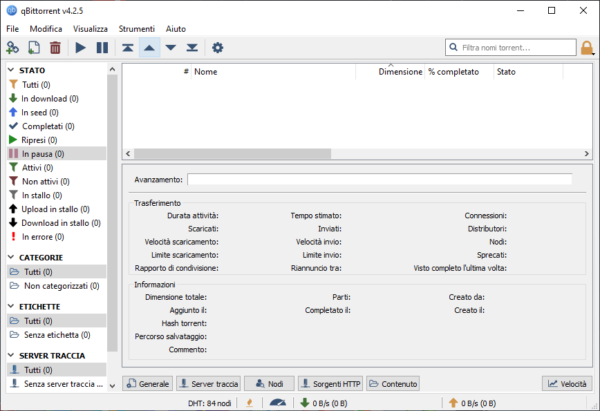Switch to the Sorgenti HTTP tab
The width and height of the screenshot is (600, 411).
pos(330,383)
